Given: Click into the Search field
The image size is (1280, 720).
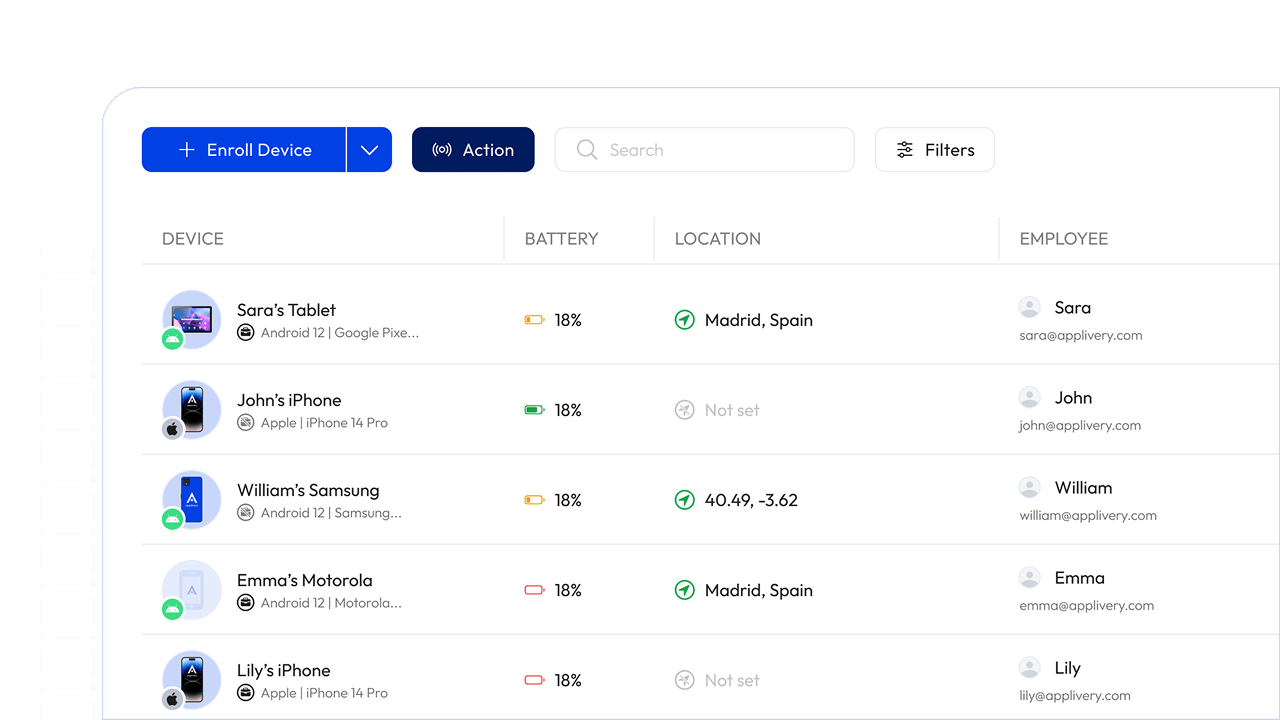Looking at the screenshot, I should 704,150.
